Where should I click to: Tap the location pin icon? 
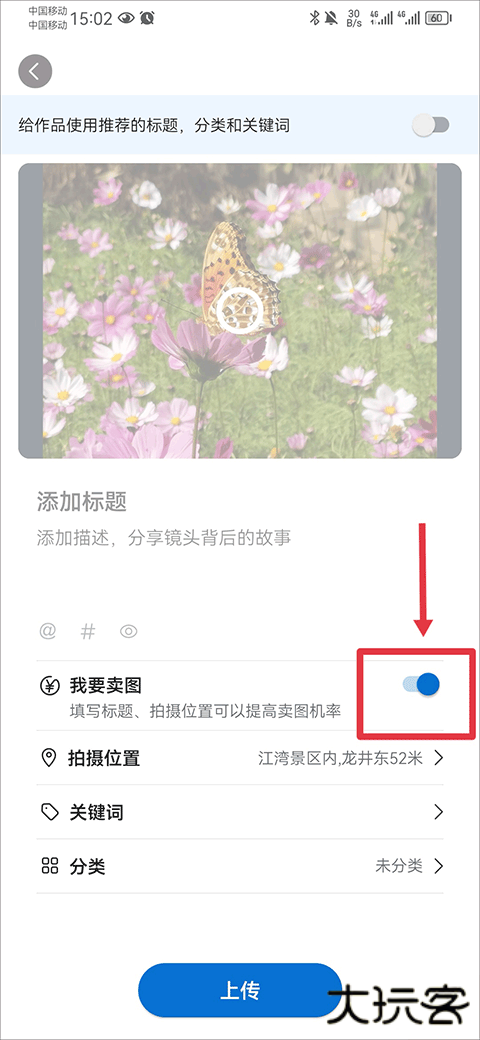click(x=48, y=758)
